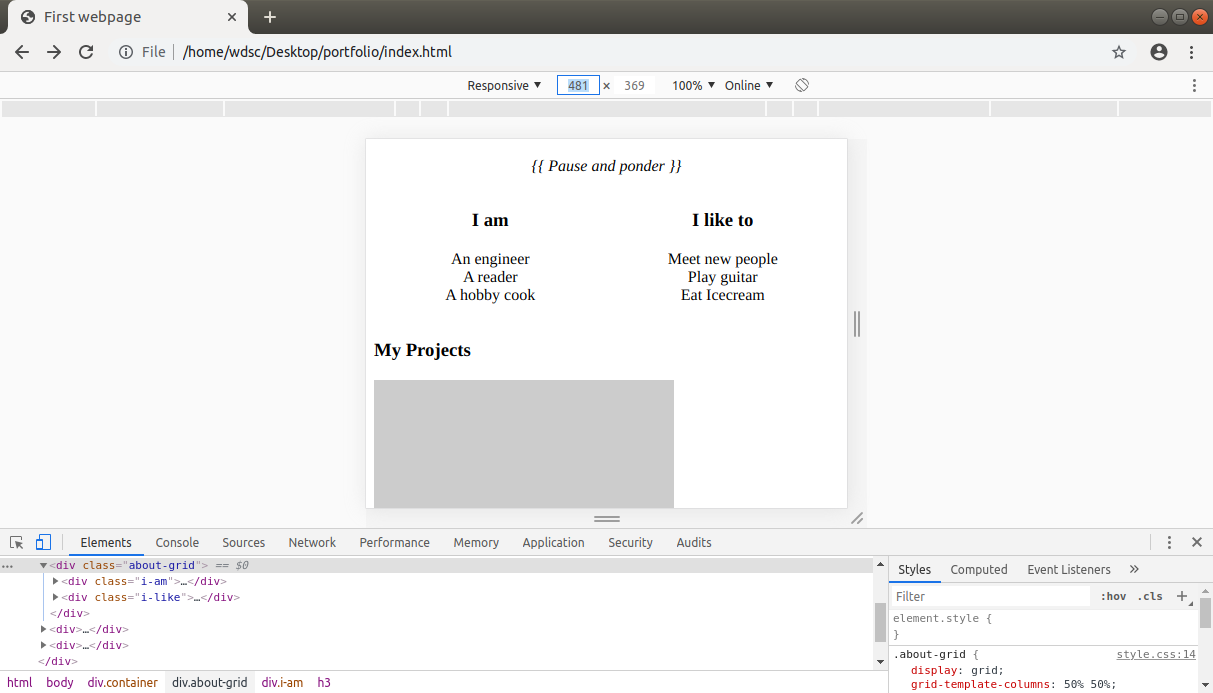
Task: Click the display: grid declaration
Action: (x=957, y=670)
